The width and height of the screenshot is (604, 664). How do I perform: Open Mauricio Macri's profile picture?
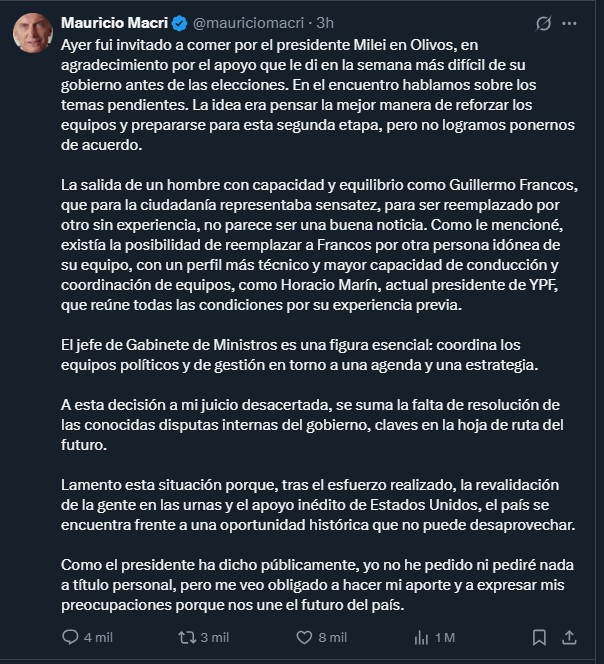31,34
